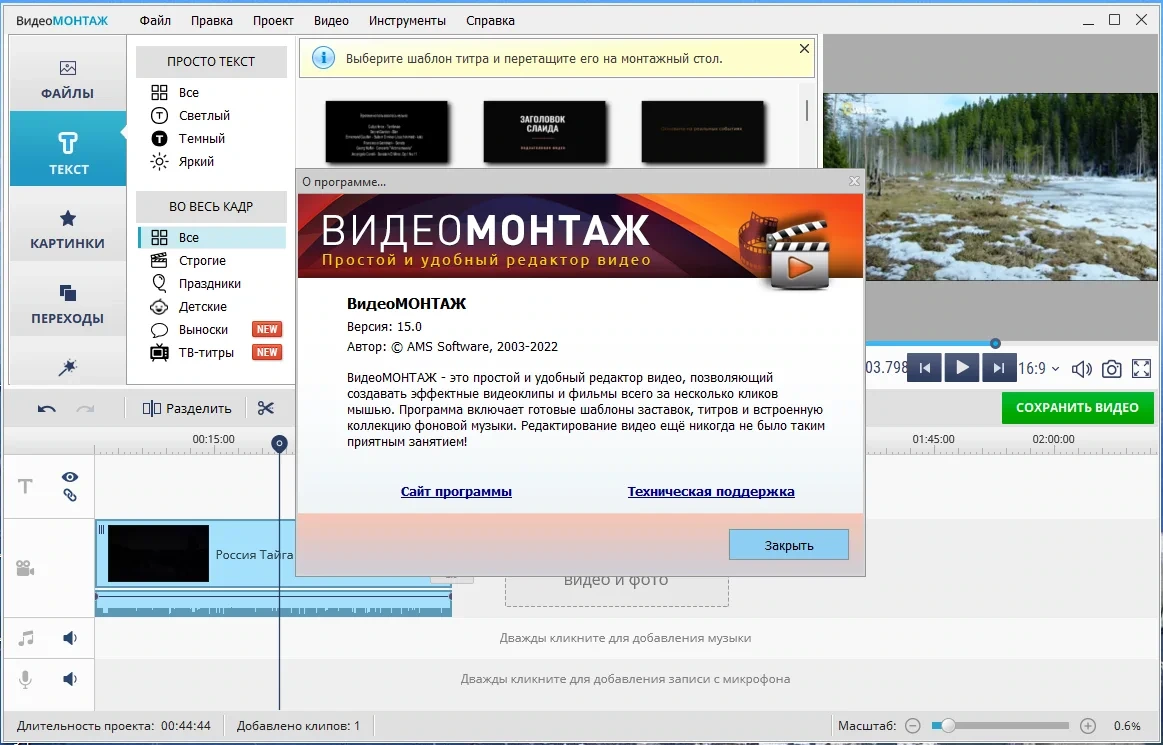
Task: Click the template list scrollbar
Action: click(x=807, y=110)
